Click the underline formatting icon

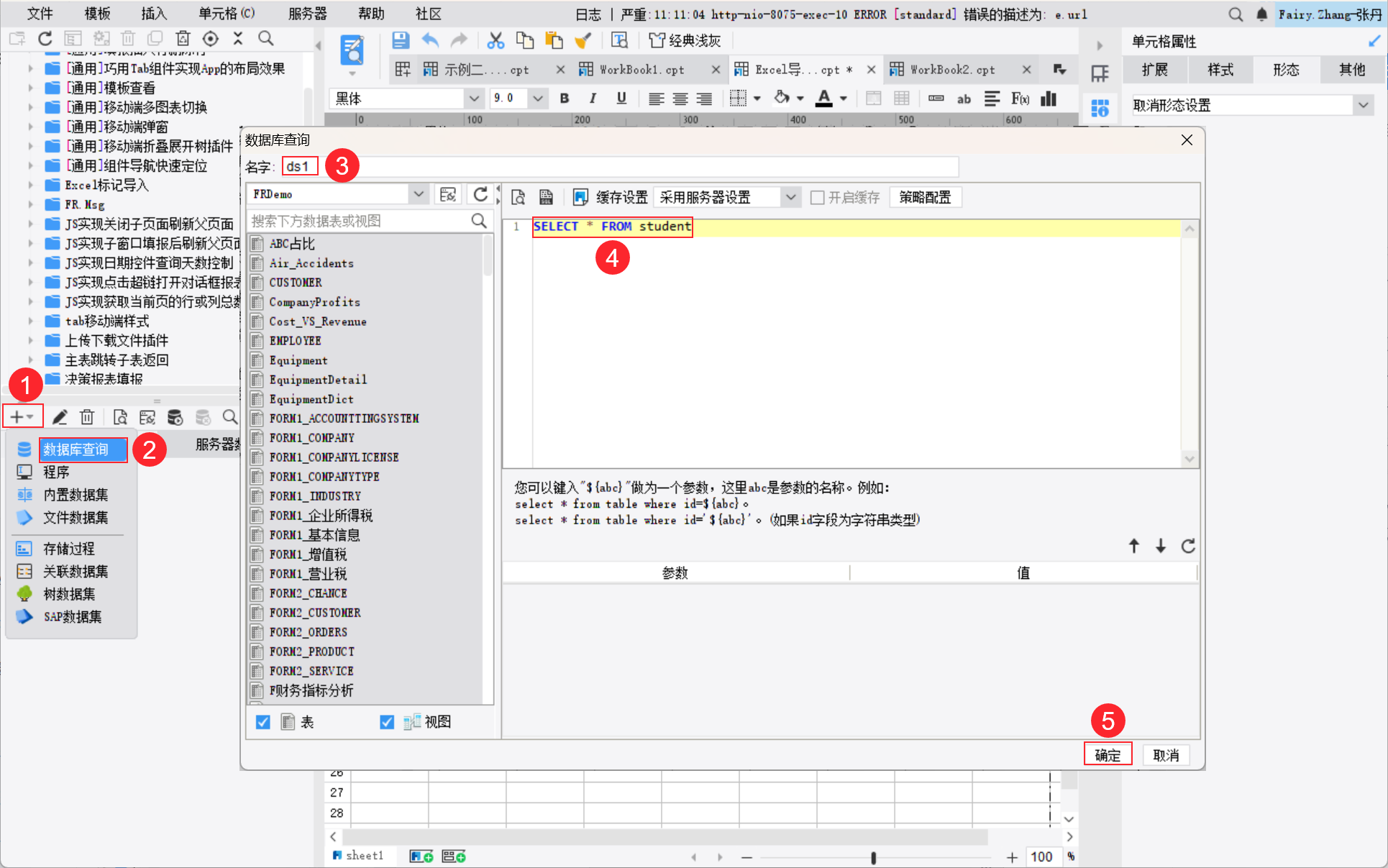point(621,99)
